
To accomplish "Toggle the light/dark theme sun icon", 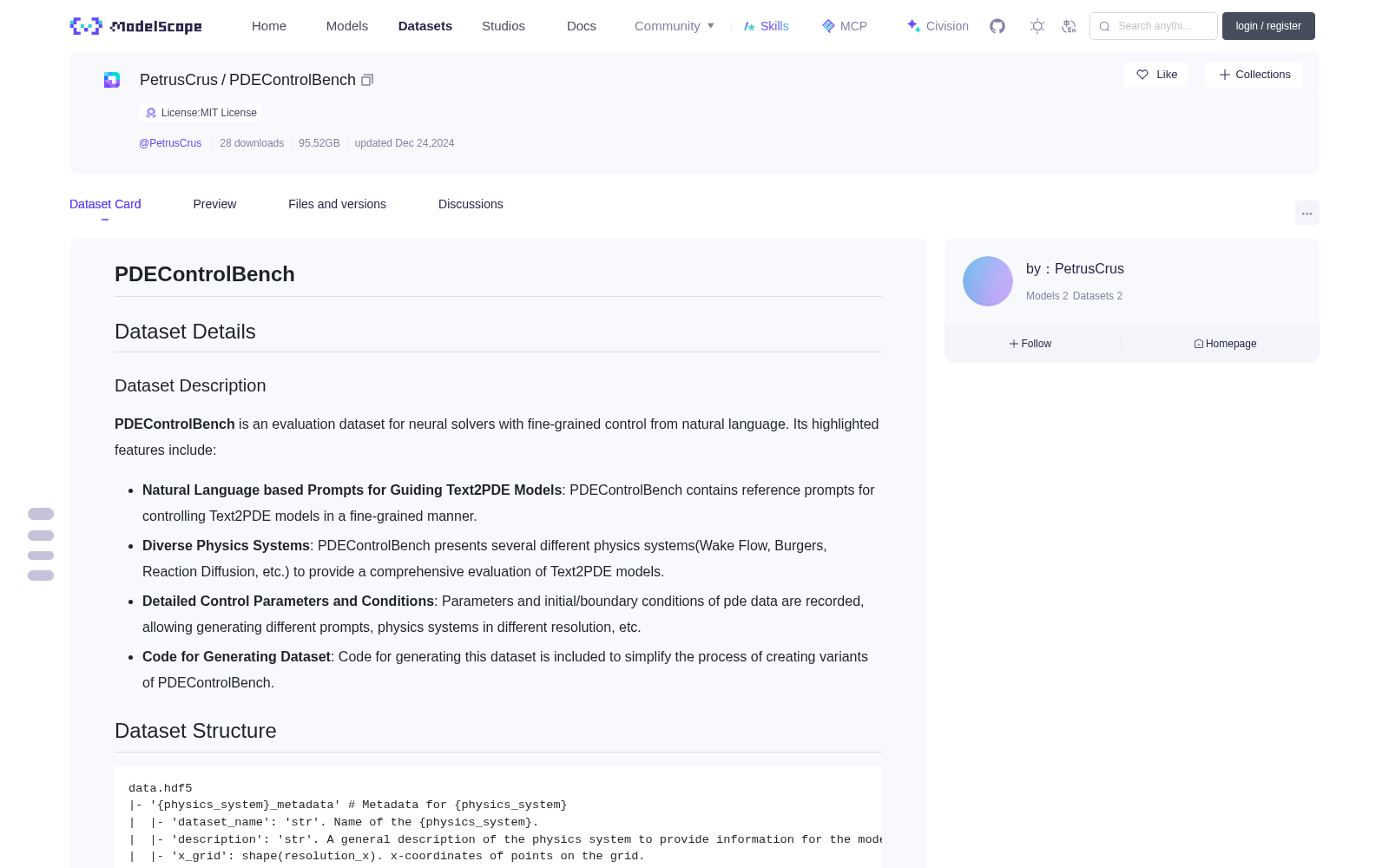I will pos(1037,26).
